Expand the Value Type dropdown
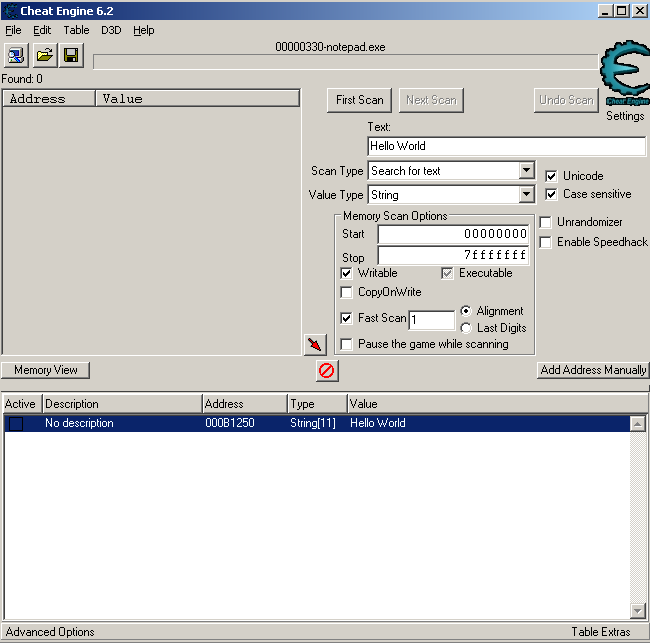Screen dimensions: 650x643 click(526, 195)
